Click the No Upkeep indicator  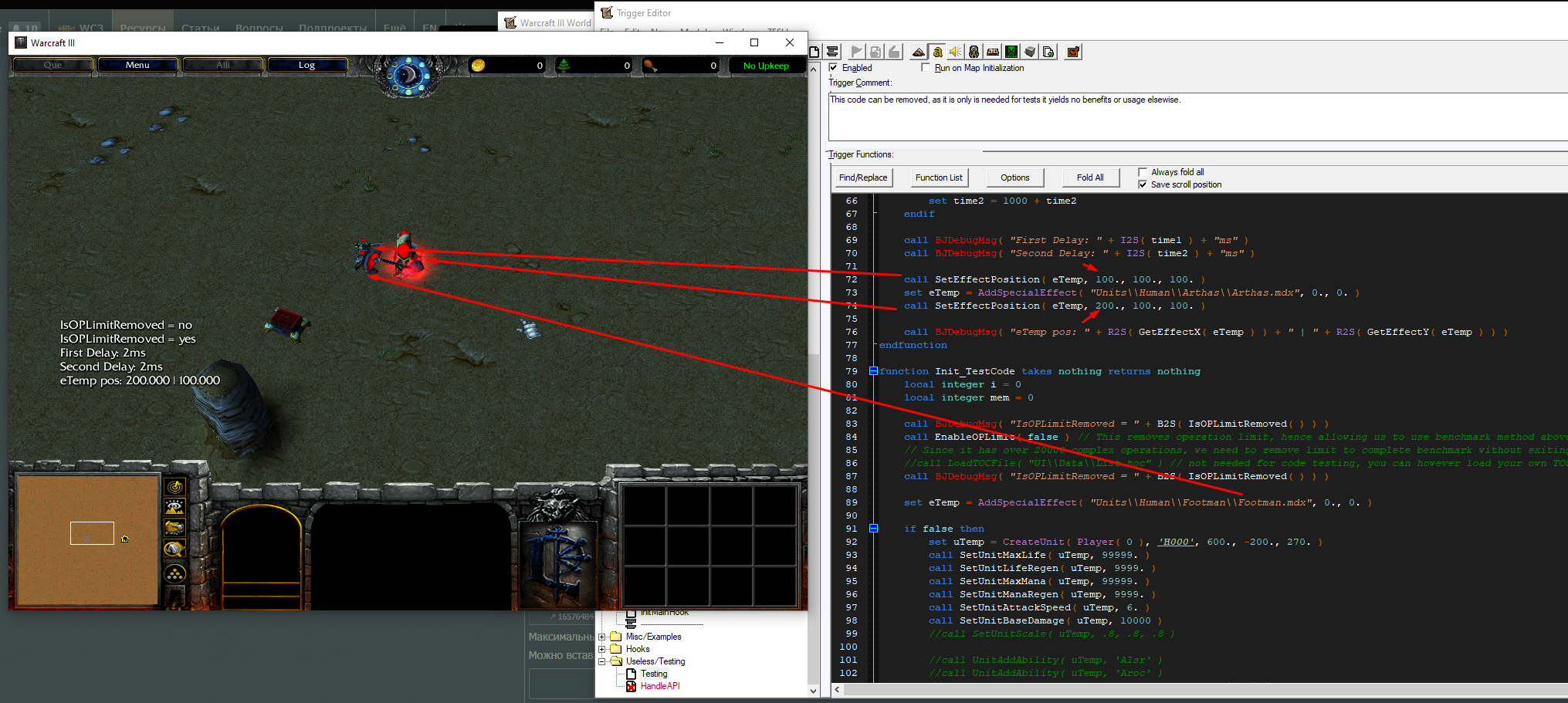(x=766, y=66)
